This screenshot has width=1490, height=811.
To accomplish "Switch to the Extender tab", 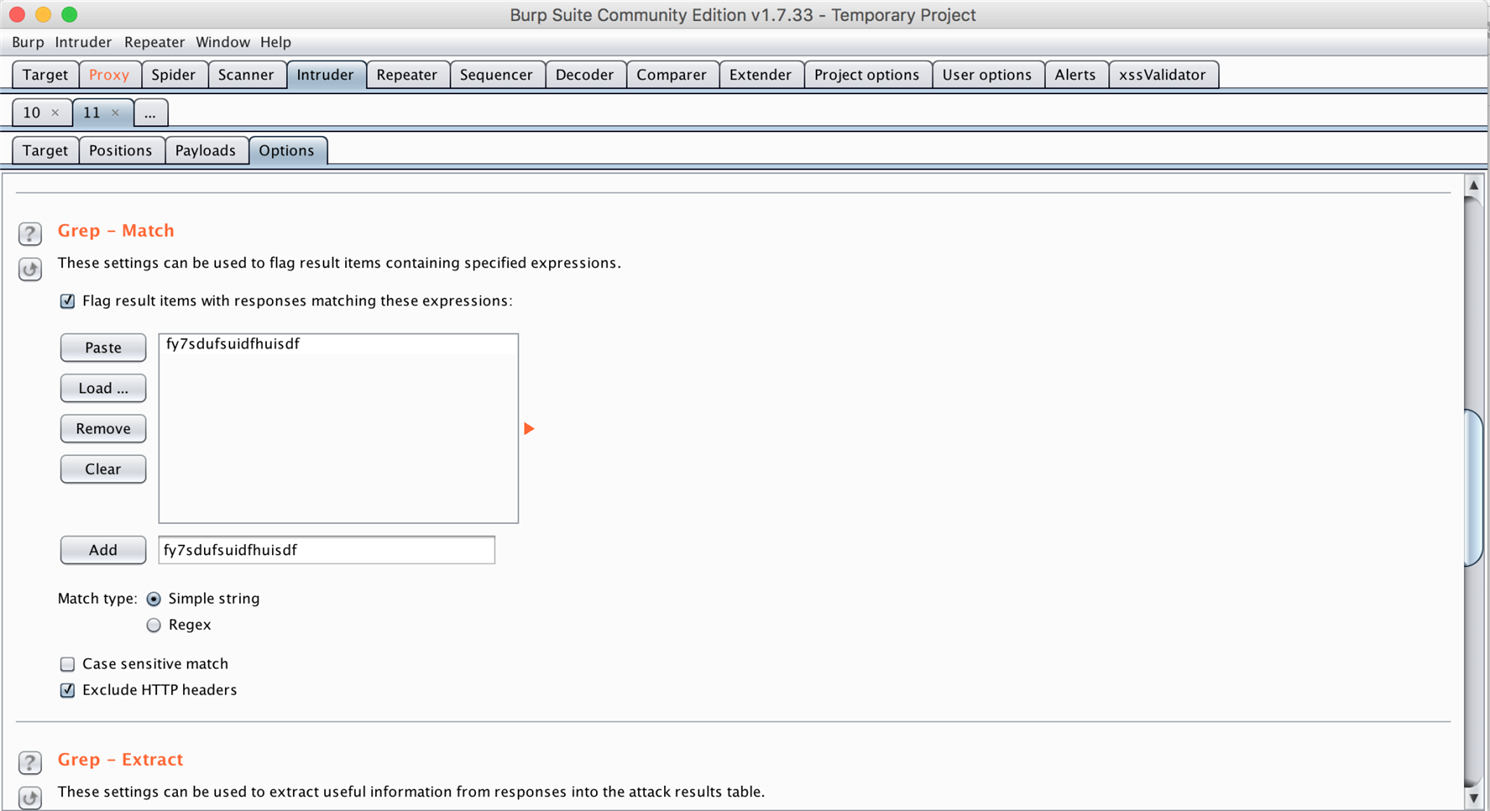I will pyautogui.click(x=761, y=75).
